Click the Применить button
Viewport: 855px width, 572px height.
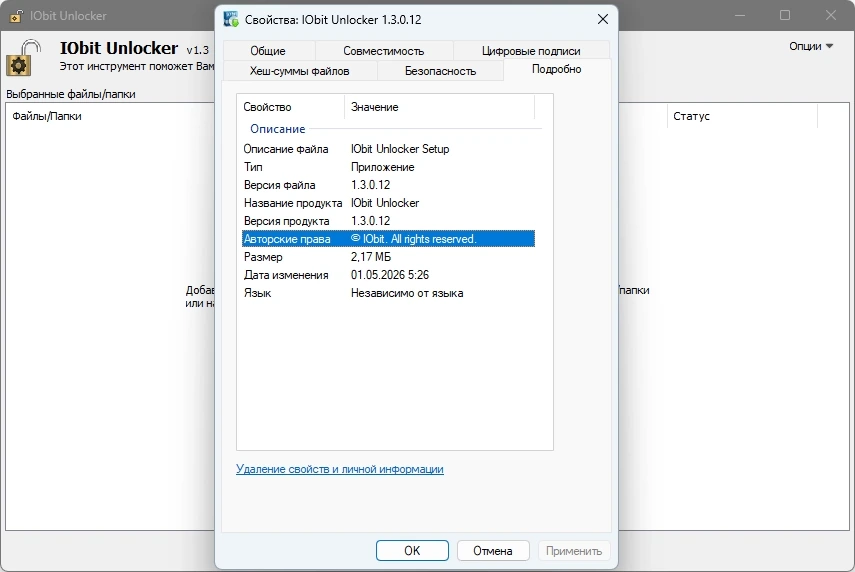point(574,551)
